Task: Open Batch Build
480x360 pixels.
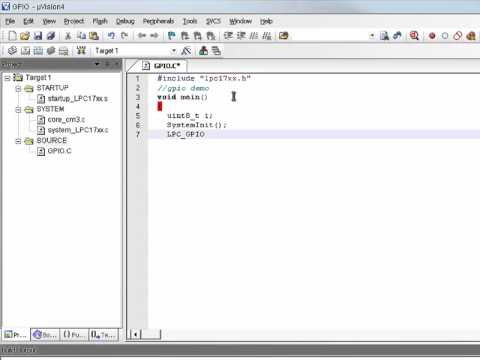Action: pos(51,51)
